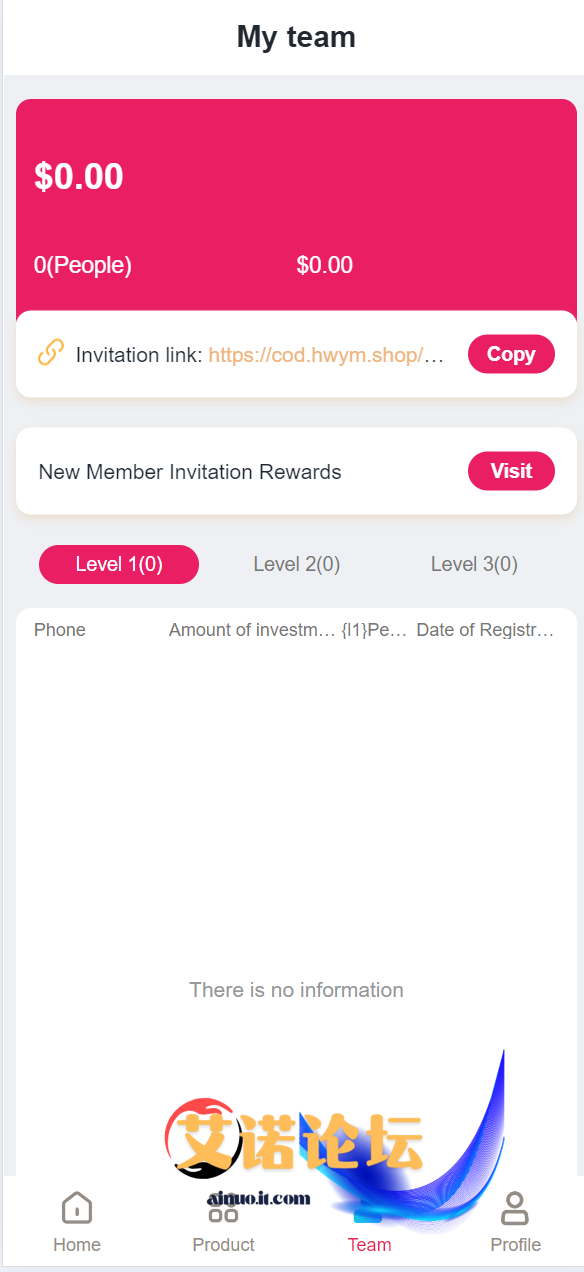Select the Date of Registration column header
The width and height of the screenshot is (584, 1272).
pos(485,630)
